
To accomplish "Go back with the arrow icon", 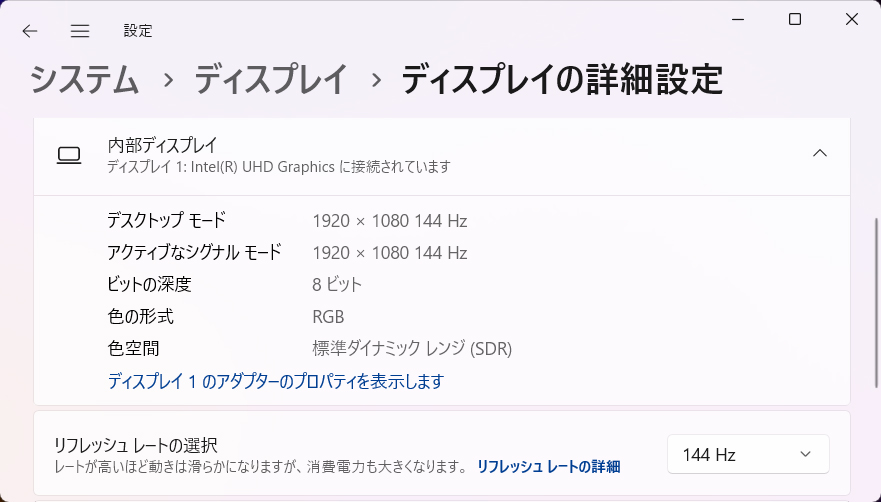I will coord(30,31).
